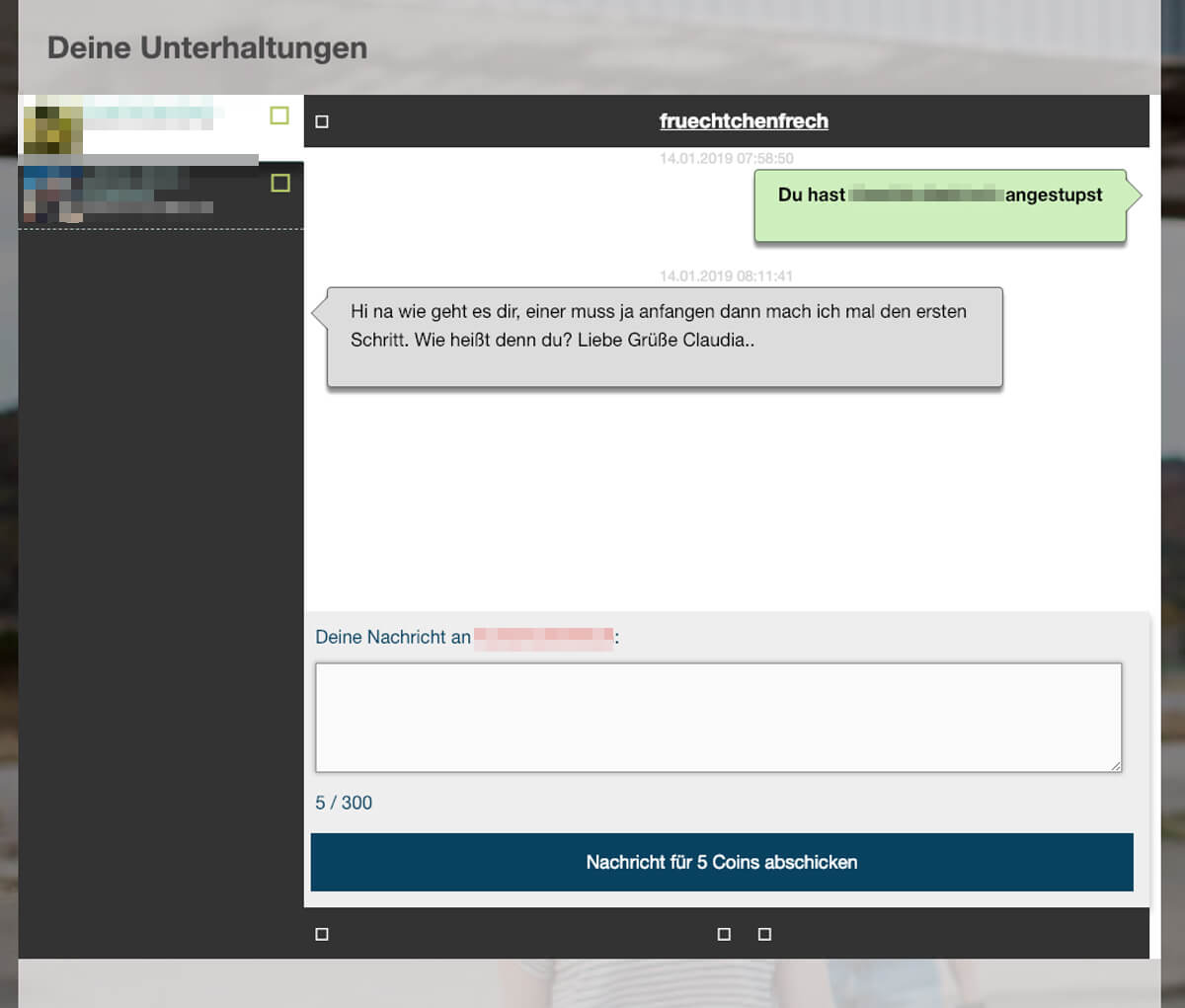The width and height of the screenshot is (1185, 1008).
Task: Tick the checkbox on the first conversation
Action: [279, 116]
